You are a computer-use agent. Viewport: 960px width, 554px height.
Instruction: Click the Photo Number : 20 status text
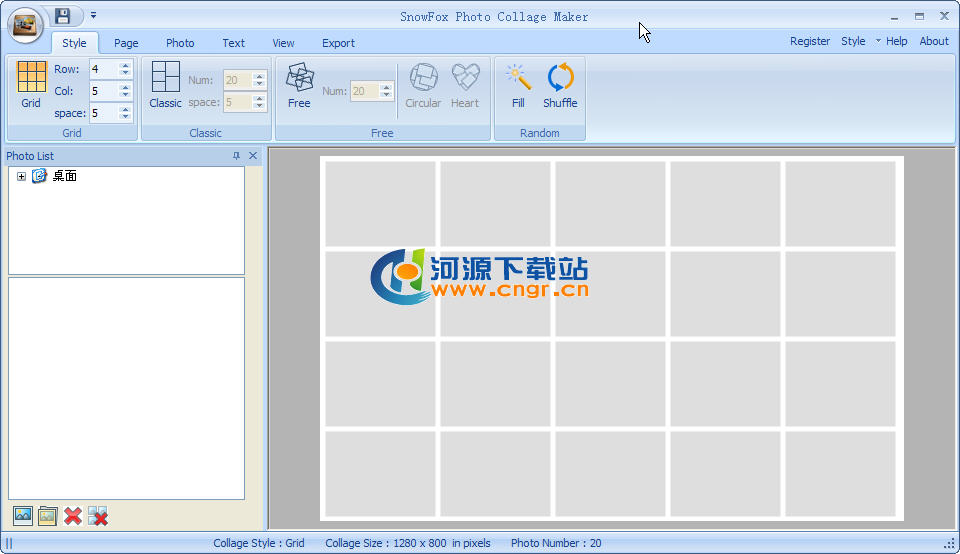[x=556, y=543]
